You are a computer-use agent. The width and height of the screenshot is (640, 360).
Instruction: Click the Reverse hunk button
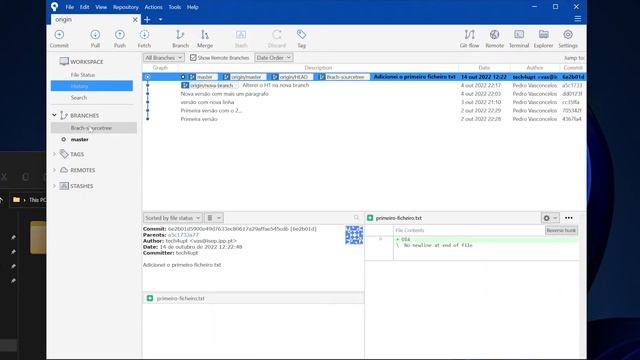tap(561, 230)
